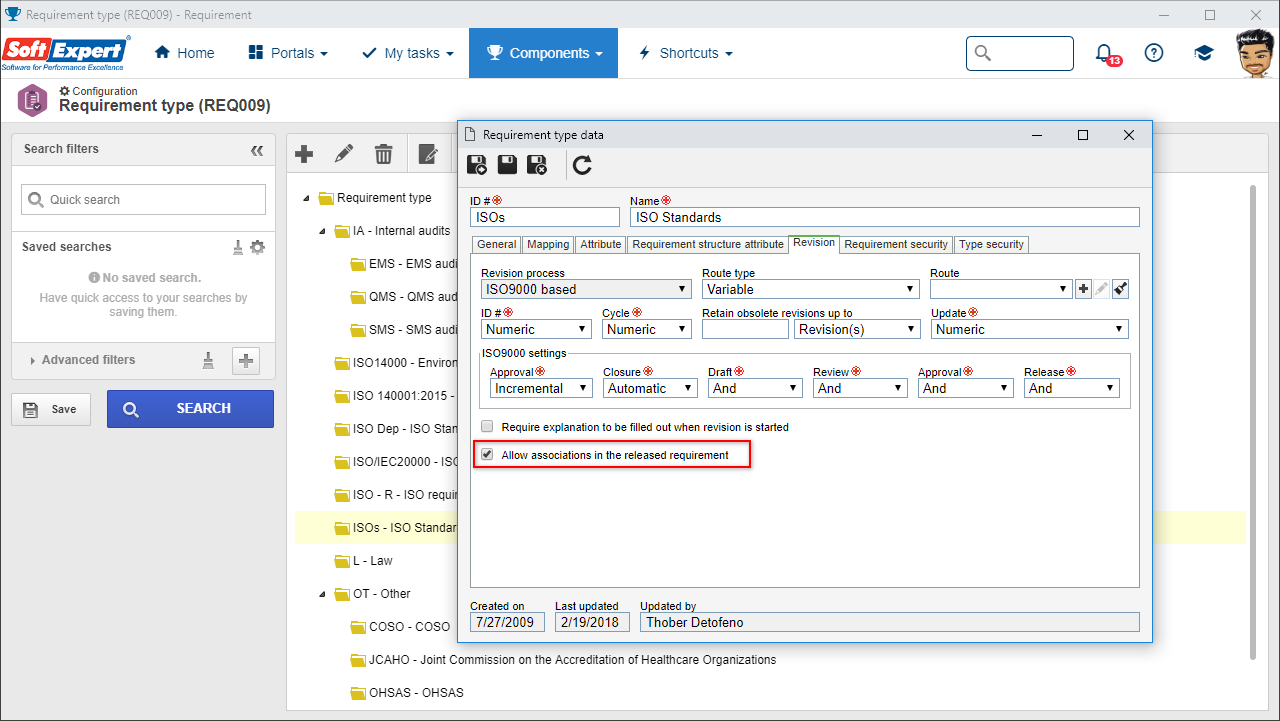The image size is (1280, 721).
Task: Open the Approval Incremental dropdown
Action: coord(542,388)
